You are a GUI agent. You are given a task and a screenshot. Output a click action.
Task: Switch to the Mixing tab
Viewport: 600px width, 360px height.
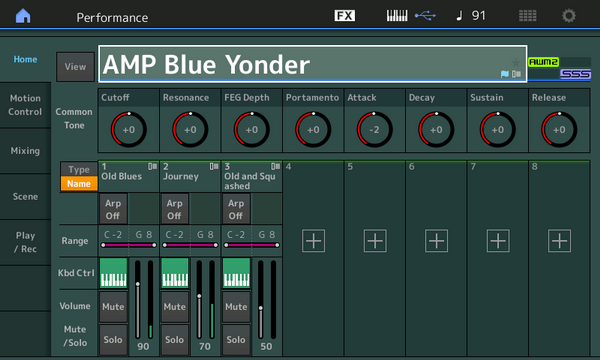[x=25, y=151]
